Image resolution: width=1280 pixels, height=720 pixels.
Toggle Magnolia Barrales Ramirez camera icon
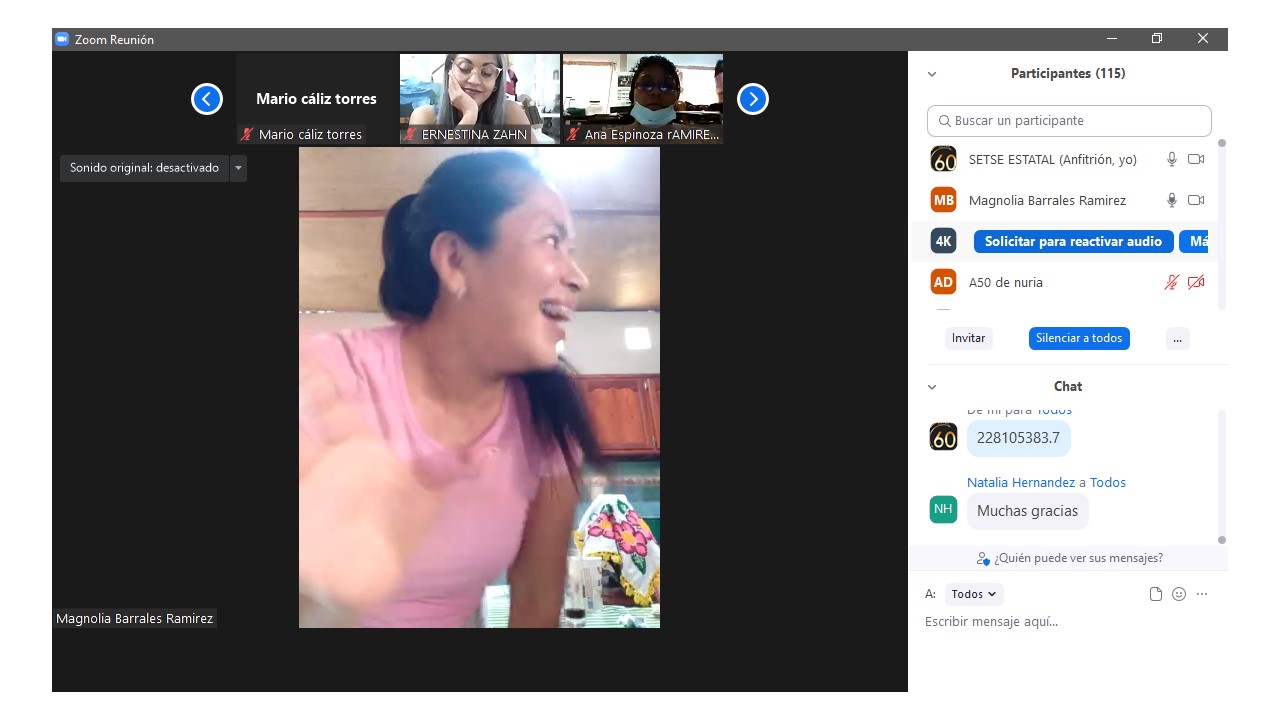(x=1196, y=200)
